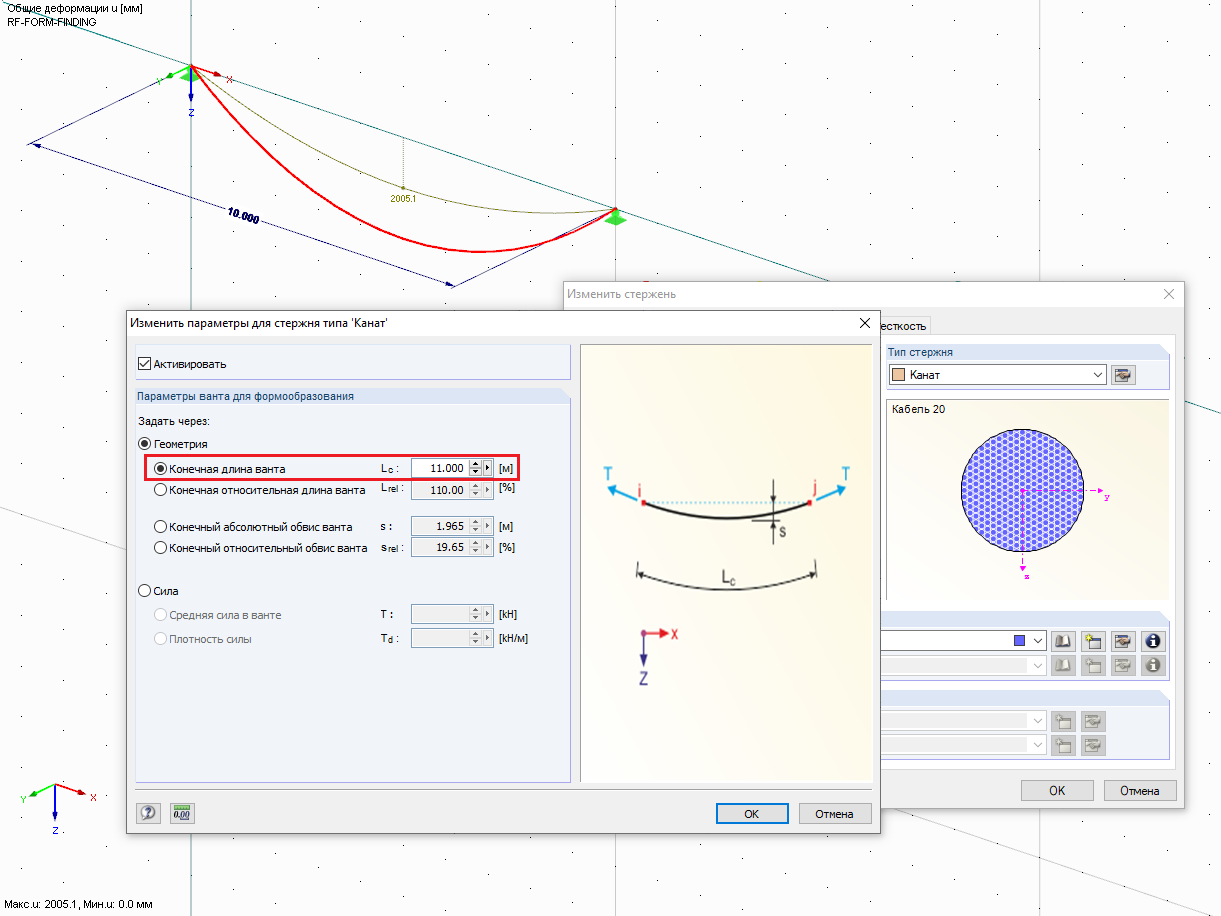1221x916 pixels.
Task: Click the Lc spinner arrows
Action: (x=475, y=468)
